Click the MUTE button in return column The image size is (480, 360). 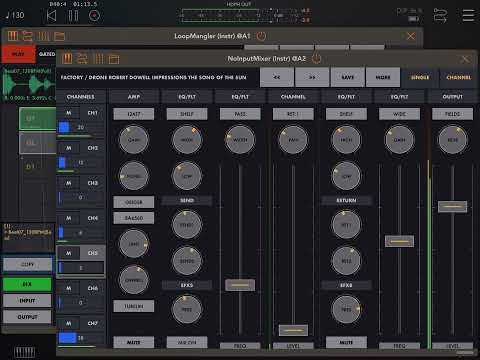click(346, 342)
